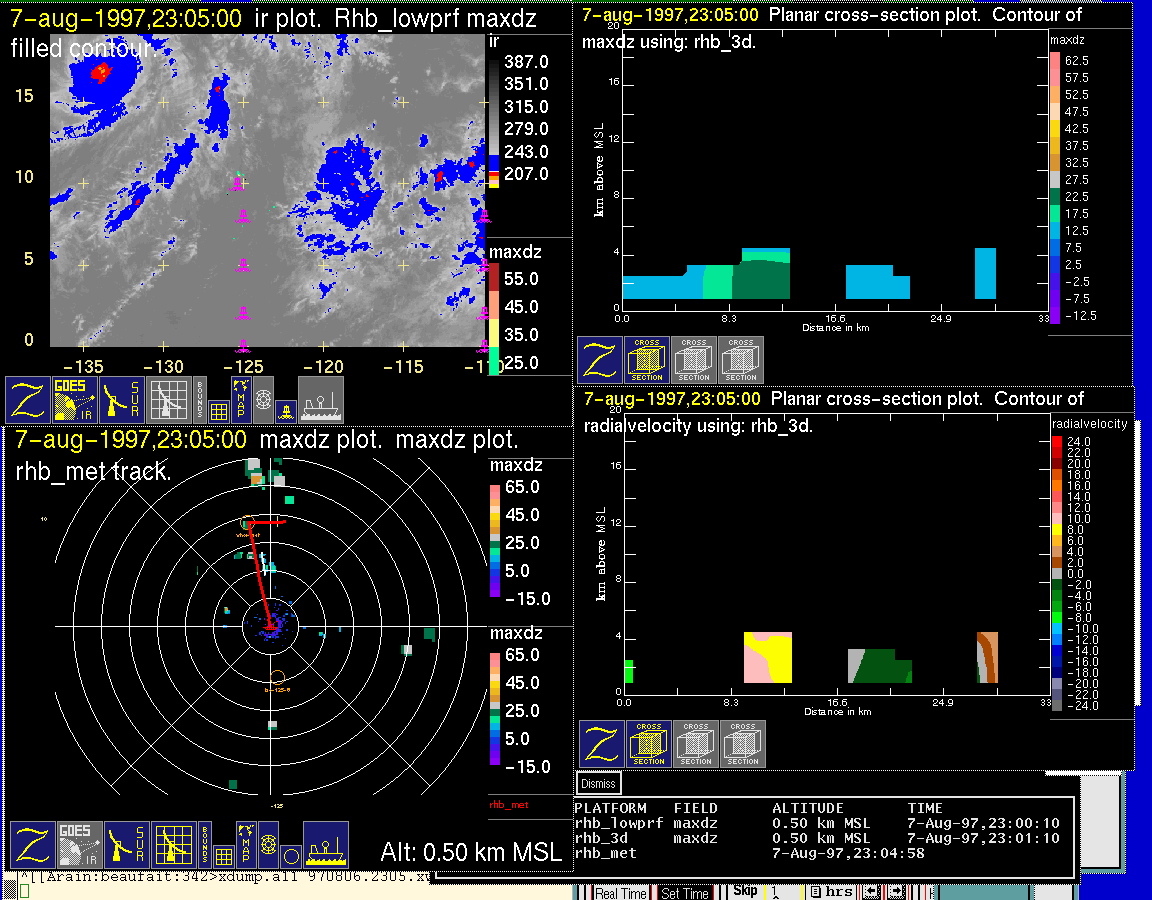
Task: Click the ship icon in bottom plot toolbar
Action: click(325, 845)
